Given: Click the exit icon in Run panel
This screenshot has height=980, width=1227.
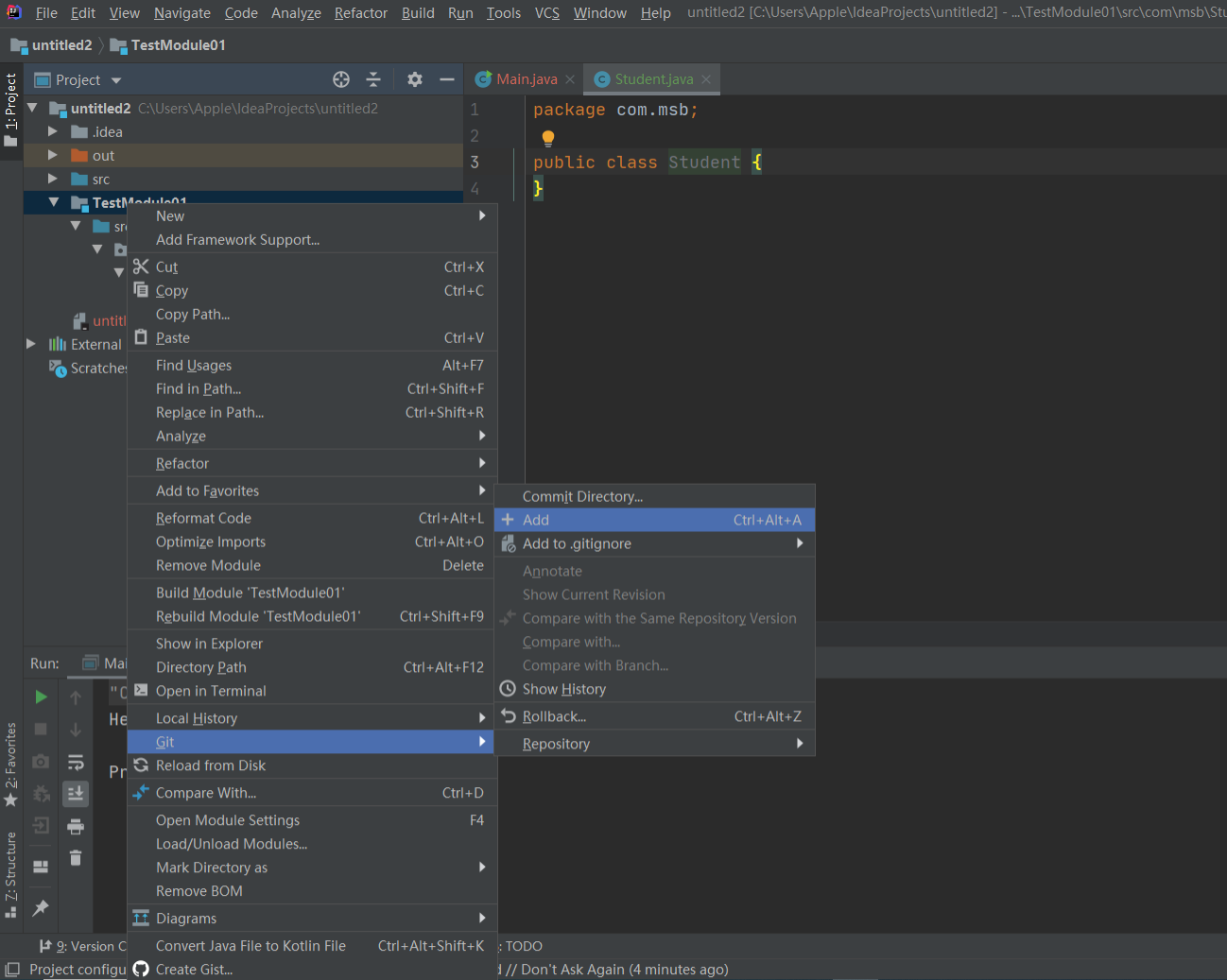Looking at the screenshot, I should tap(41, 825).
